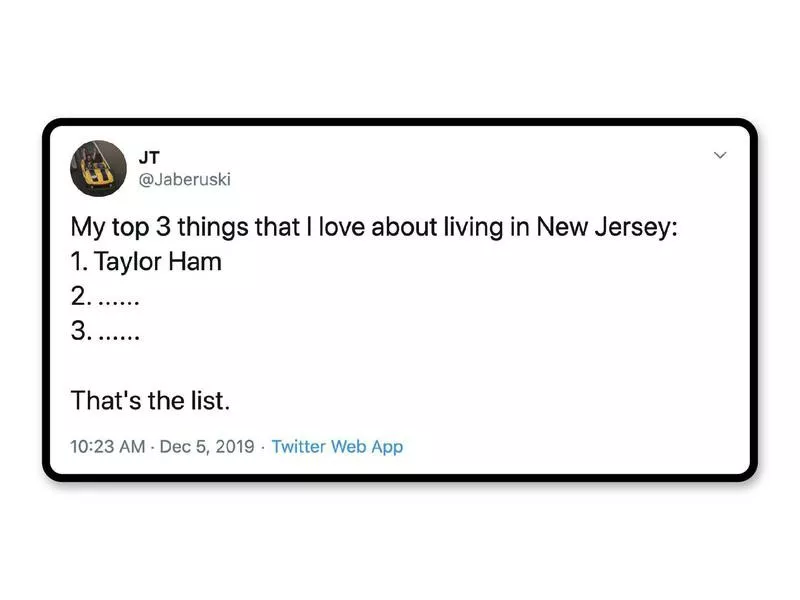This screenshot has width=800, height=600.
Task: Click the "3. ......" list line
Action: (105, 334)
